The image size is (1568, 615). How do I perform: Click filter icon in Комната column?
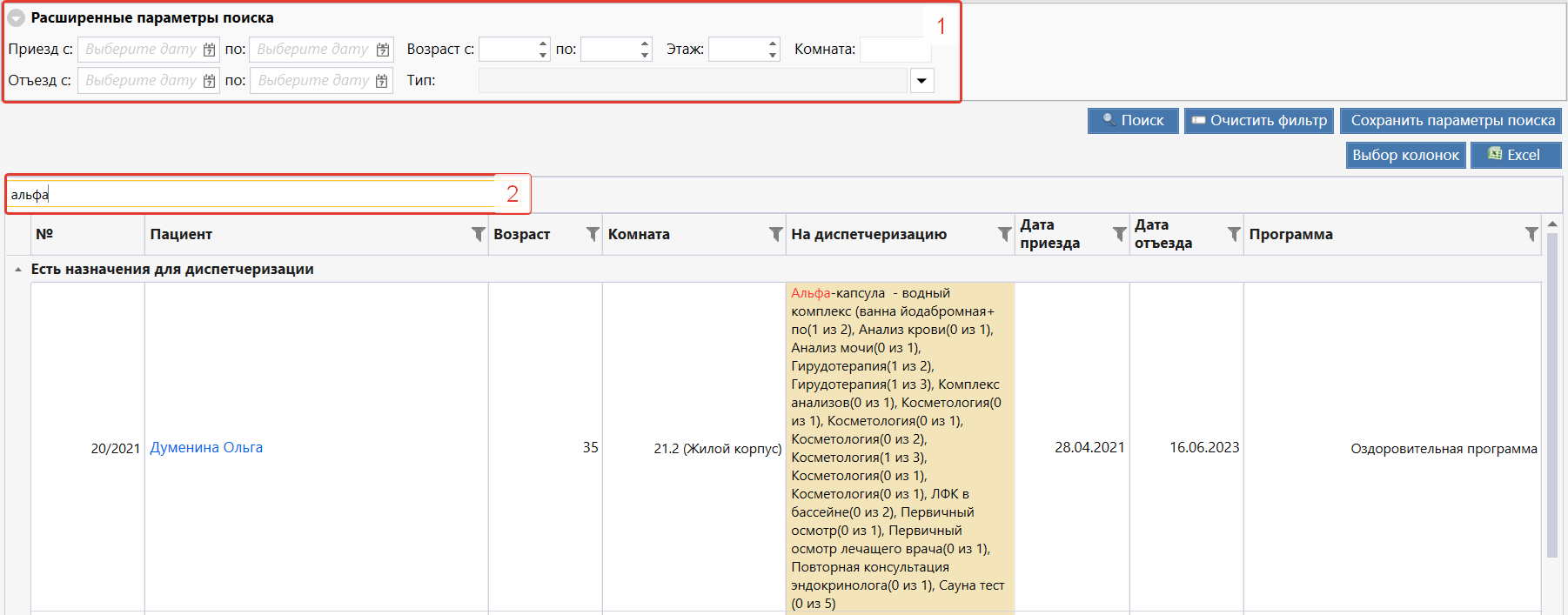click(x=775, y=234)
